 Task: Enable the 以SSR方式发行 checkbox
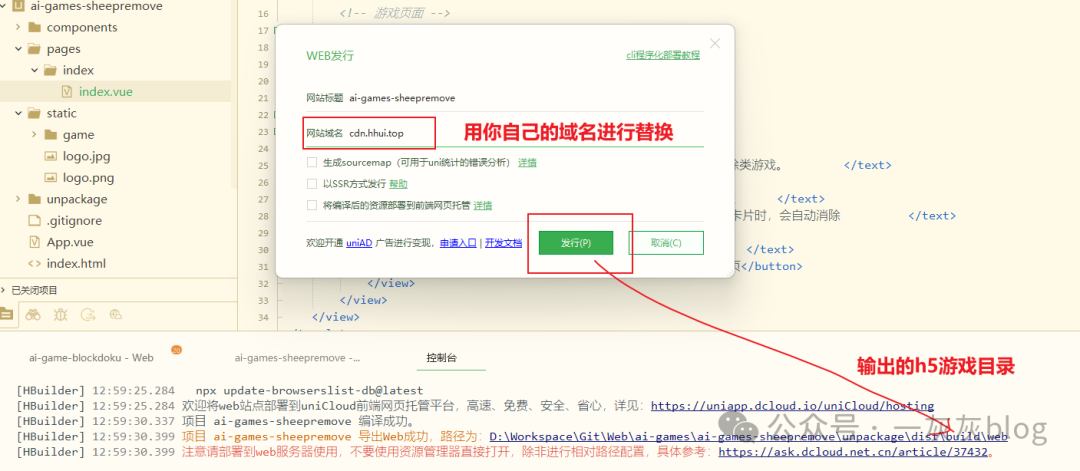point(313,184)
